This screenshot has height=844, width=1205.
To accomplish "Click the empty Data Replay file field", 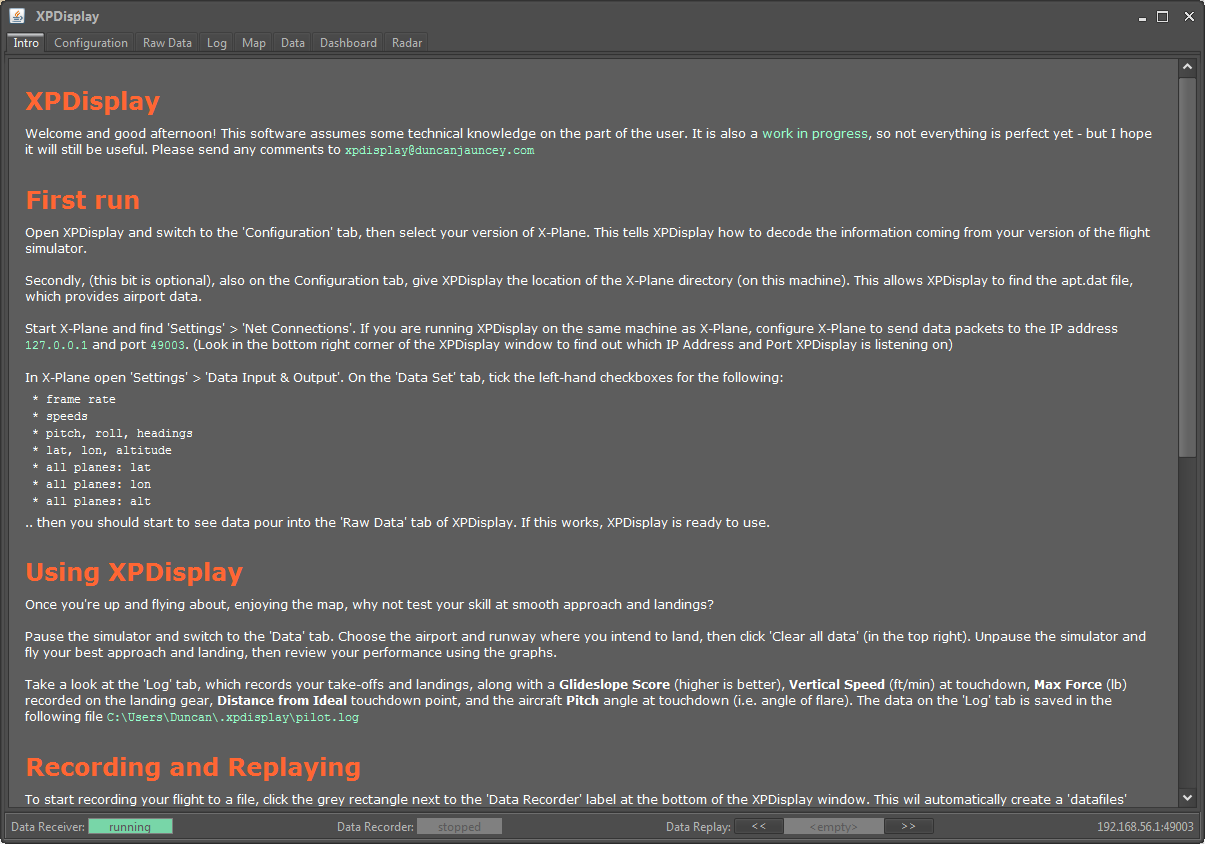I will [x=833, y=827].
